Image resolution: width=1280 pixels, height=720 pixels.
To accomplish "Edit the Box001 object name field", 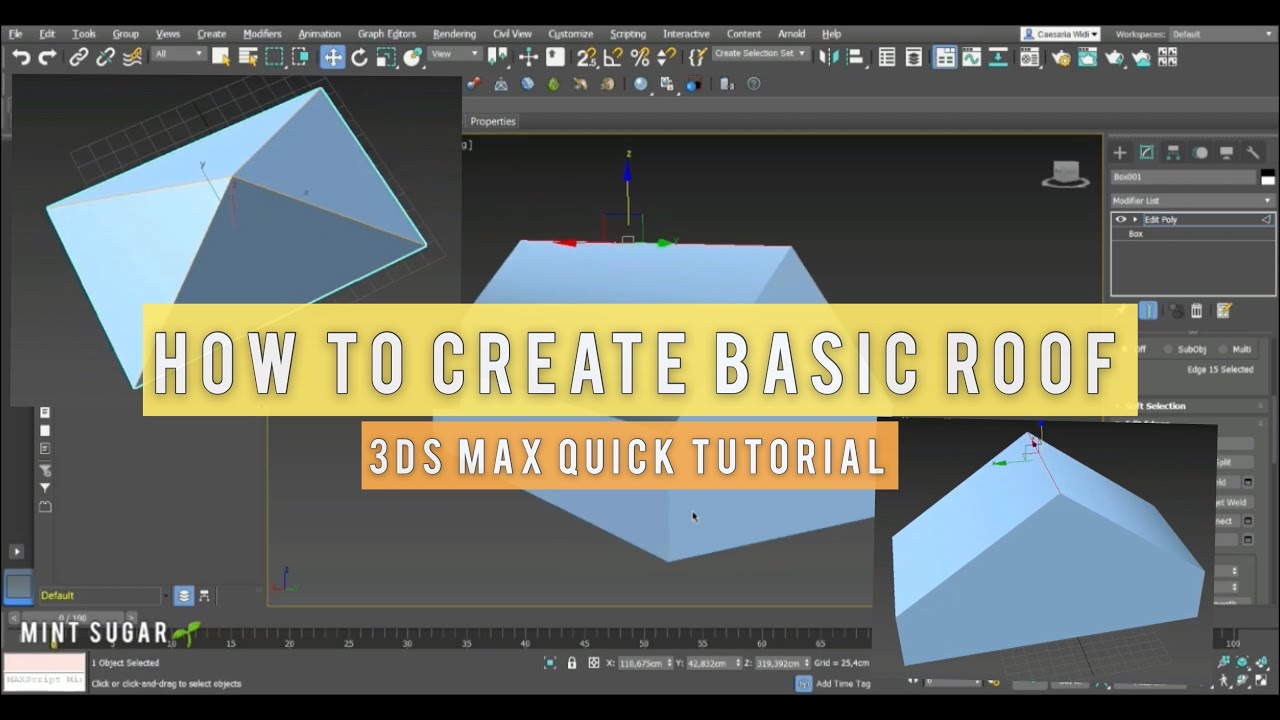I will tap(1183, 177).
